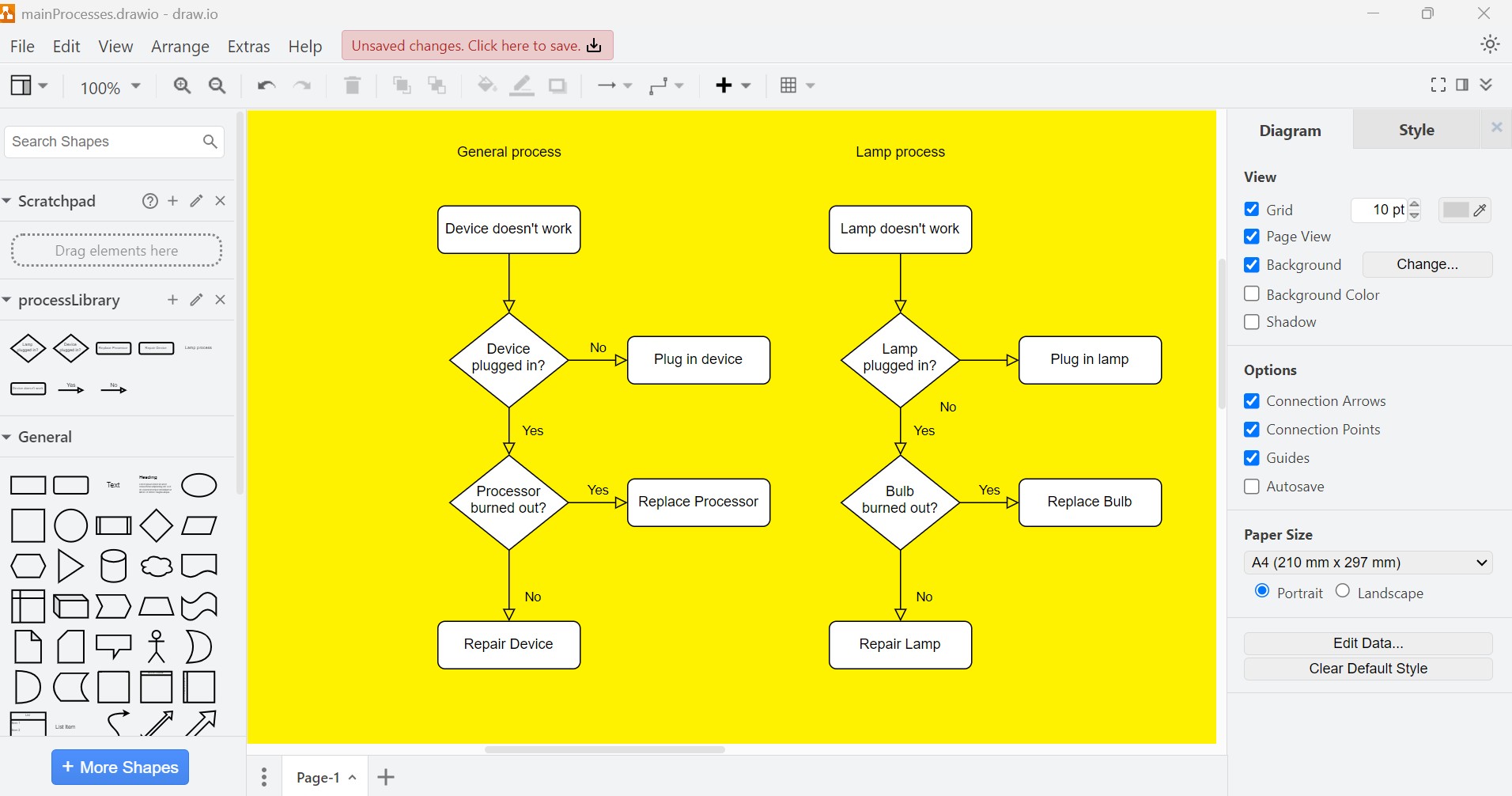Viewport: 1512px width, 796px height.
Task: Open the Fullscreen icon in the right panel
Action: (1438, 85)
